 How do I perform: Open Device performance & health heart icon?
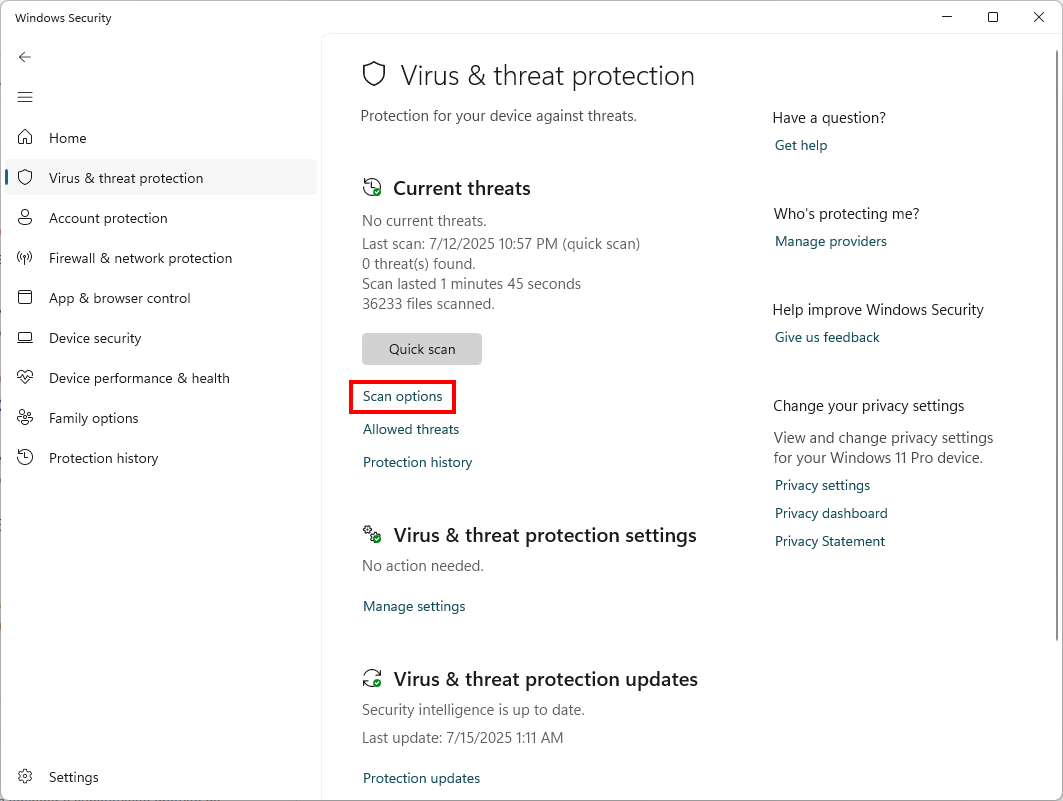click(x=26, y=378)
